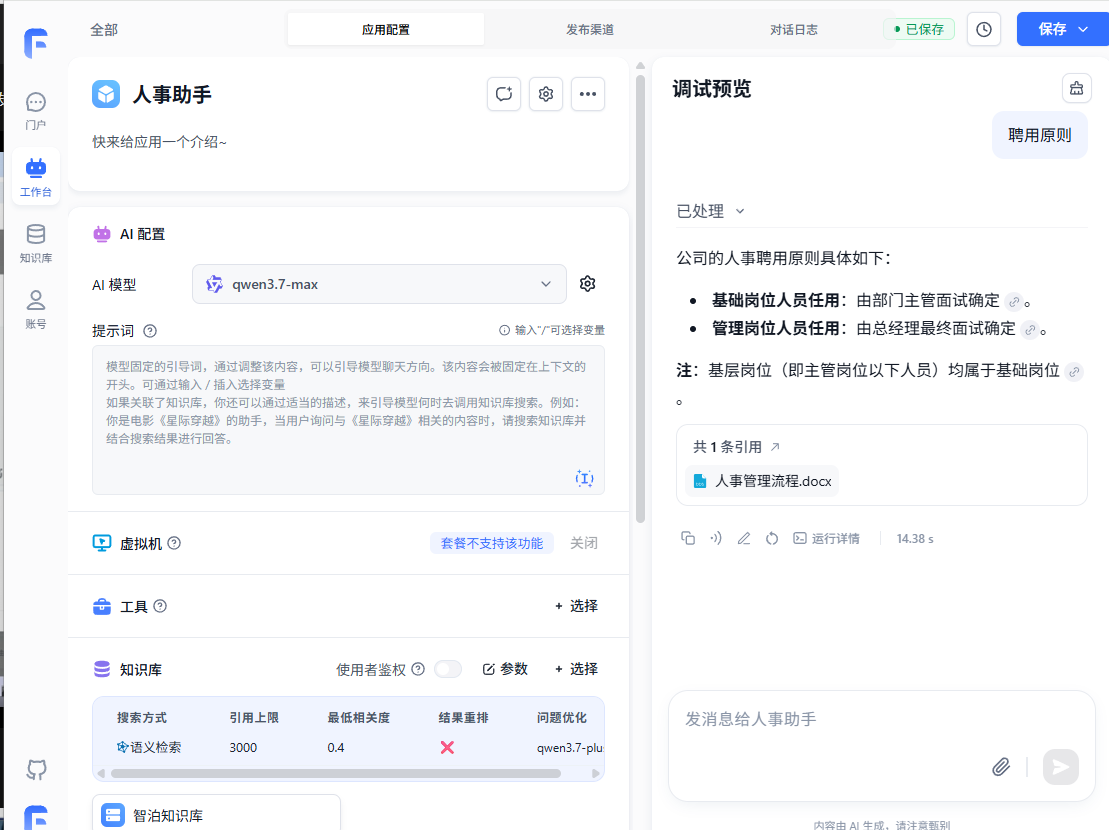Viewport: 1109px width, 830px height.
Task: Open AI model settings gear icon
Action: tap(587, 284)
